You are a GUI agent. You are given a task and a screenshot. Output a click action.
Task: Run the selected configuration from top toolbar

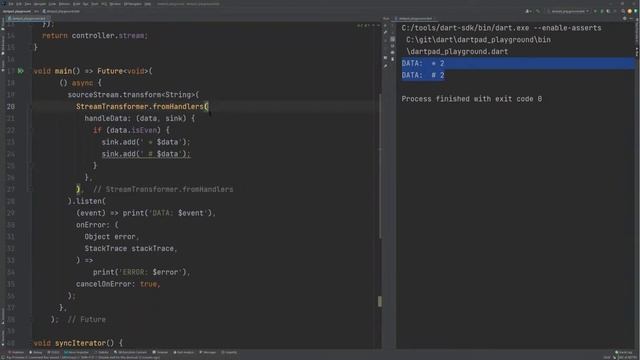pos(595,11)
